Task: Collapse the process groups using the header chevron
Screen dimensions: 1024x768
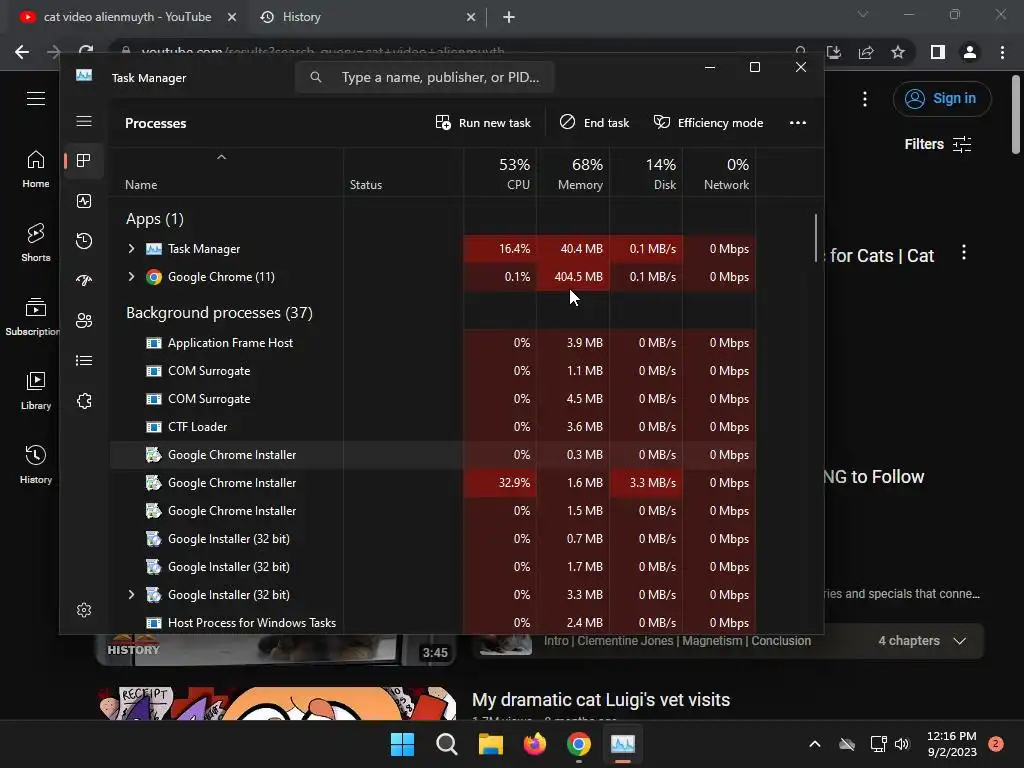Action: [x=221, y=157]
